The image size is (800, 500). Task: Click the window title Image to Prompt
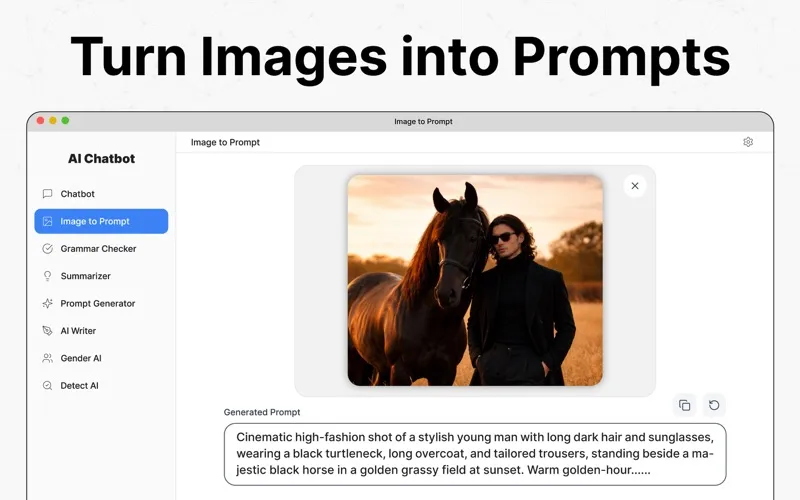tap(423, 121)
